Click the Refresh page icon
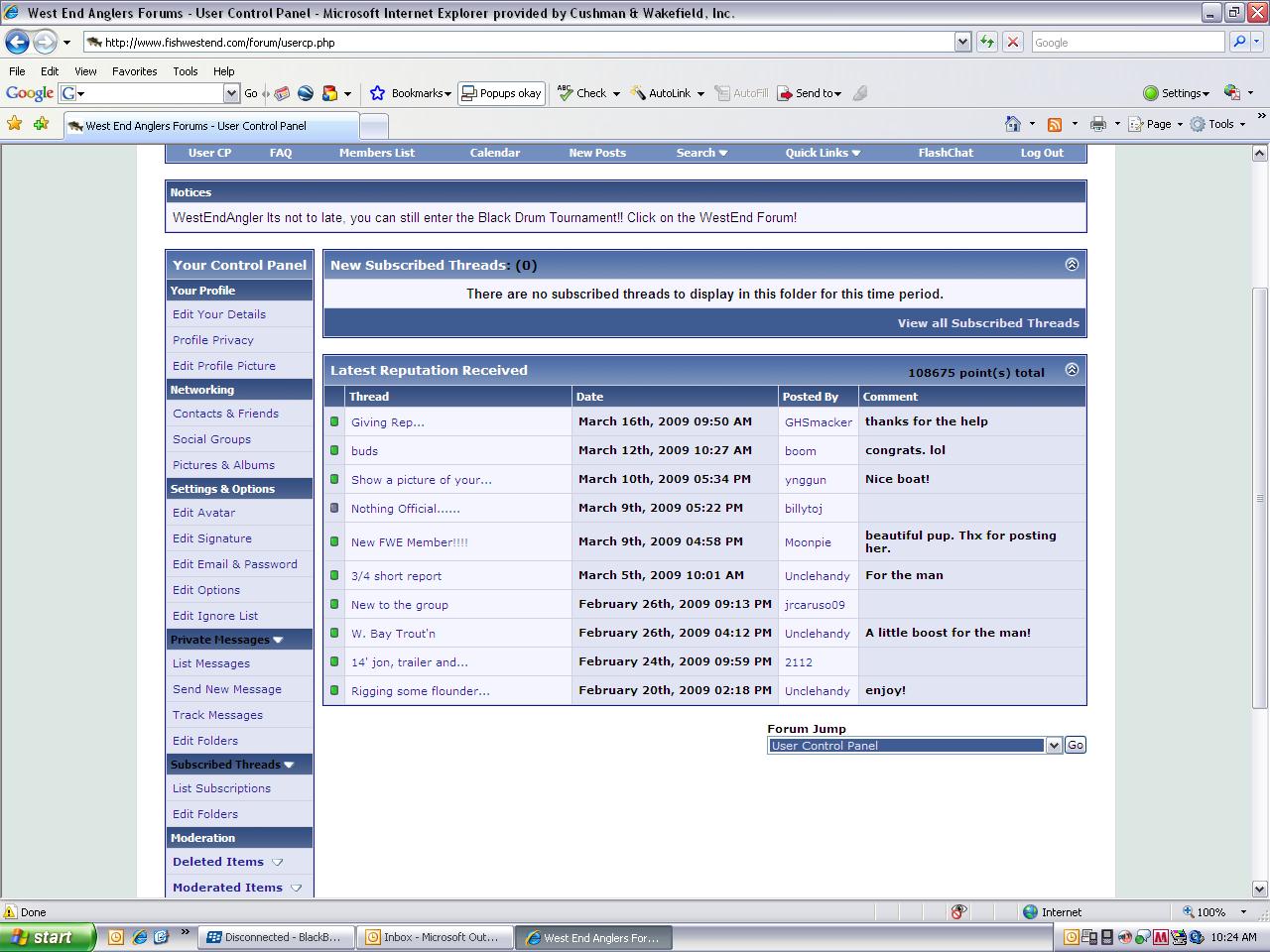Viewport: 1270px width, 952px height. pyautogui.click(x=987, y=42)
